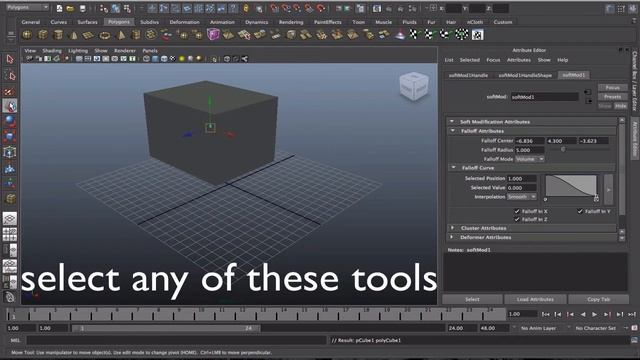The height and width of the screenshot is (360, 640).
Task: Open the Rendering shelf tab
Action: [291, 22]
